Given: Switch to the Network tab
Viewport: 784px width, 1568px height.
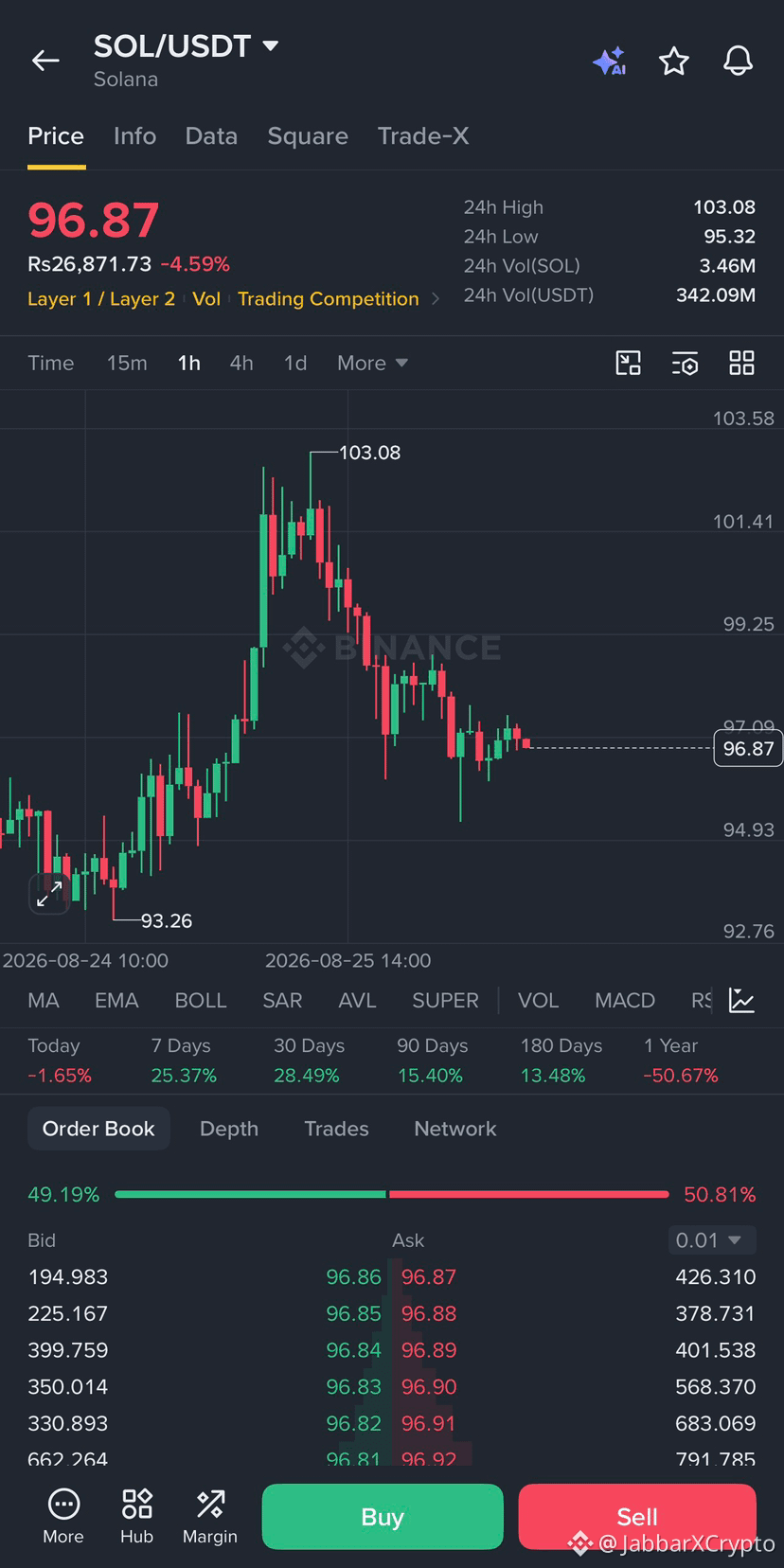Looking at the screenshot, I should (x=455, y=1129).
